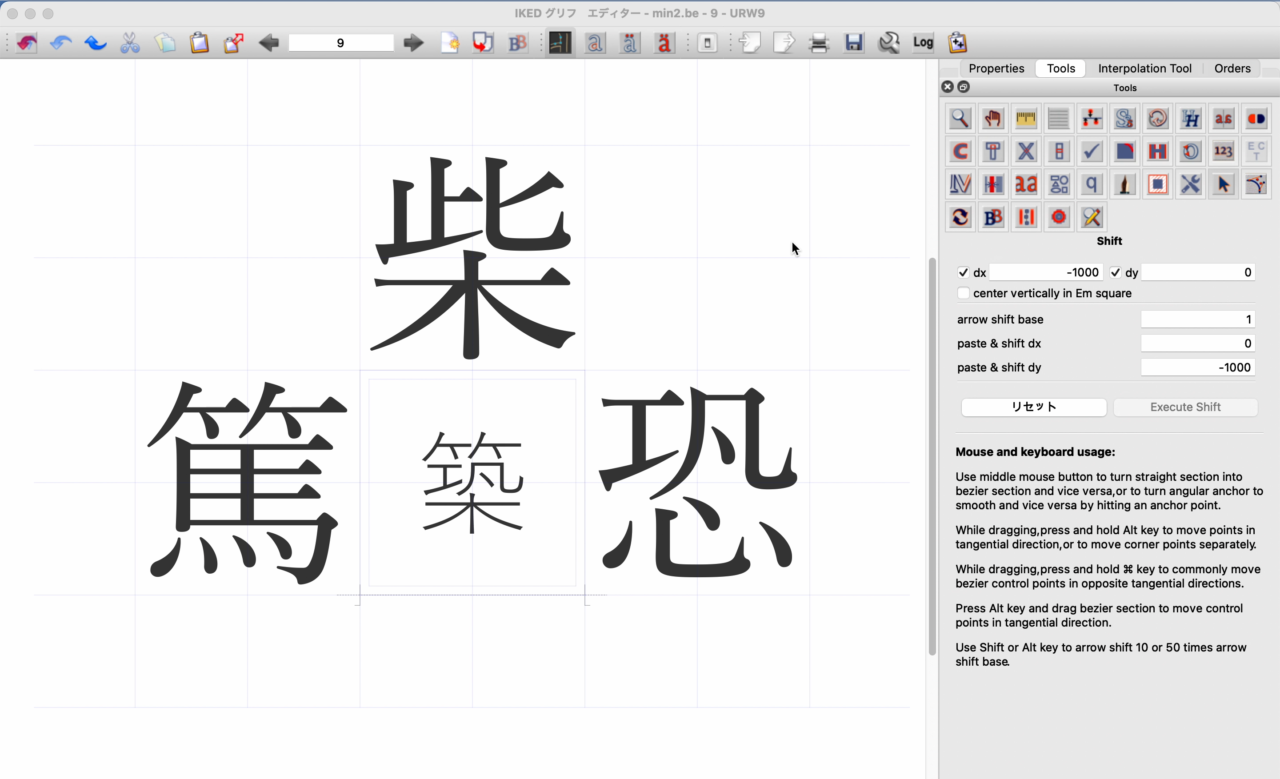Open the Log from the toolbar
This screenshot has height=779, width=1280.
click(923, 43)
